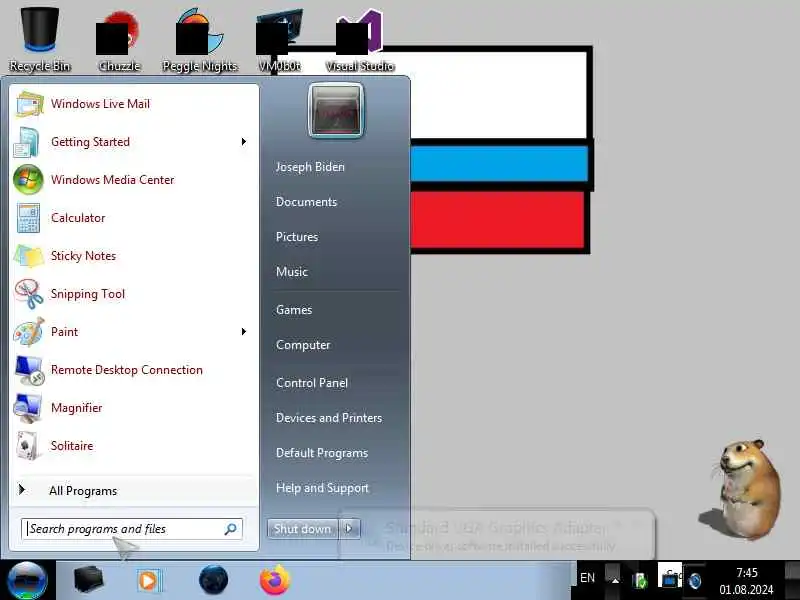This screenshot has height=600, width=800.
Task: Open the dark round taskbar icon
Action: pyautogui.click(x=213, y=580)
